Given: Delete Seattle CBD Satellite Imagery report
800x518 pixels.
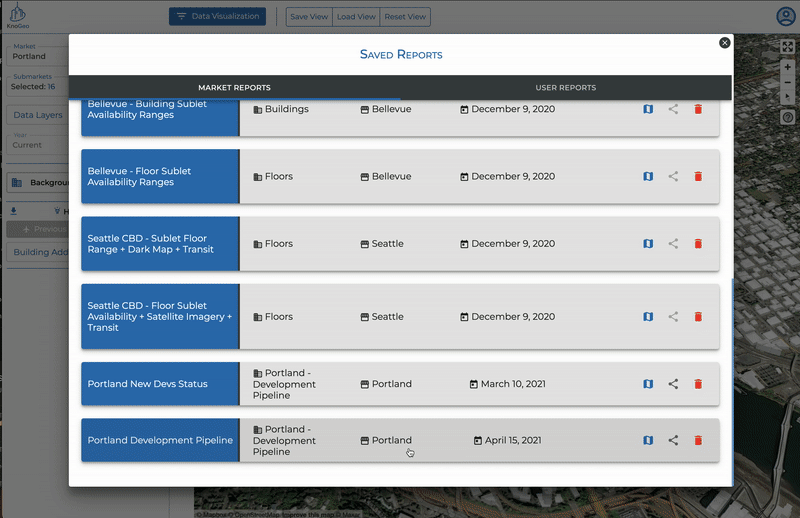Looking at the screenshot, I should 698,316.
